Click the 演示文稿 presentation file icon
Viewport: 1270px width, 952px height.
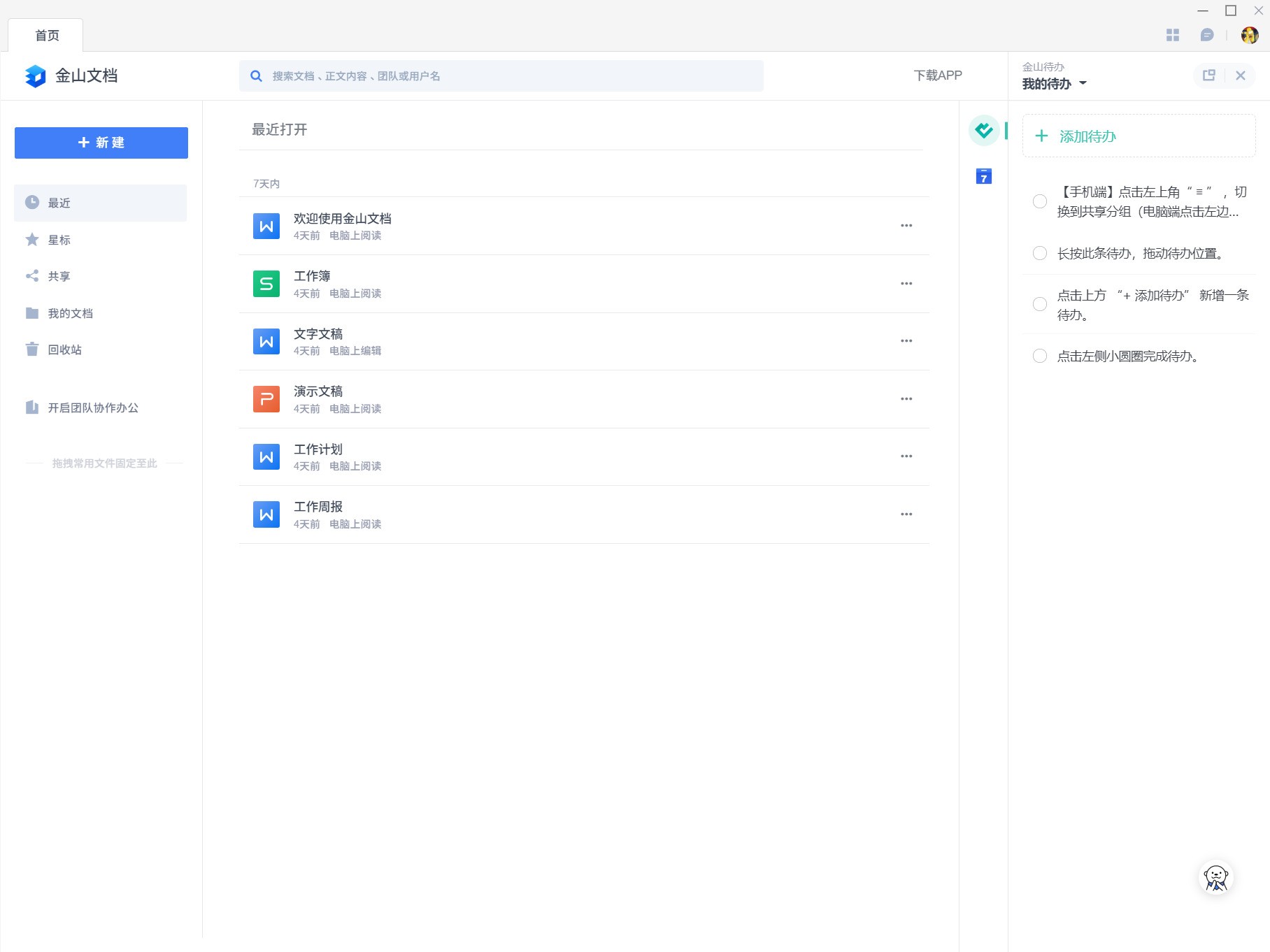266,399
